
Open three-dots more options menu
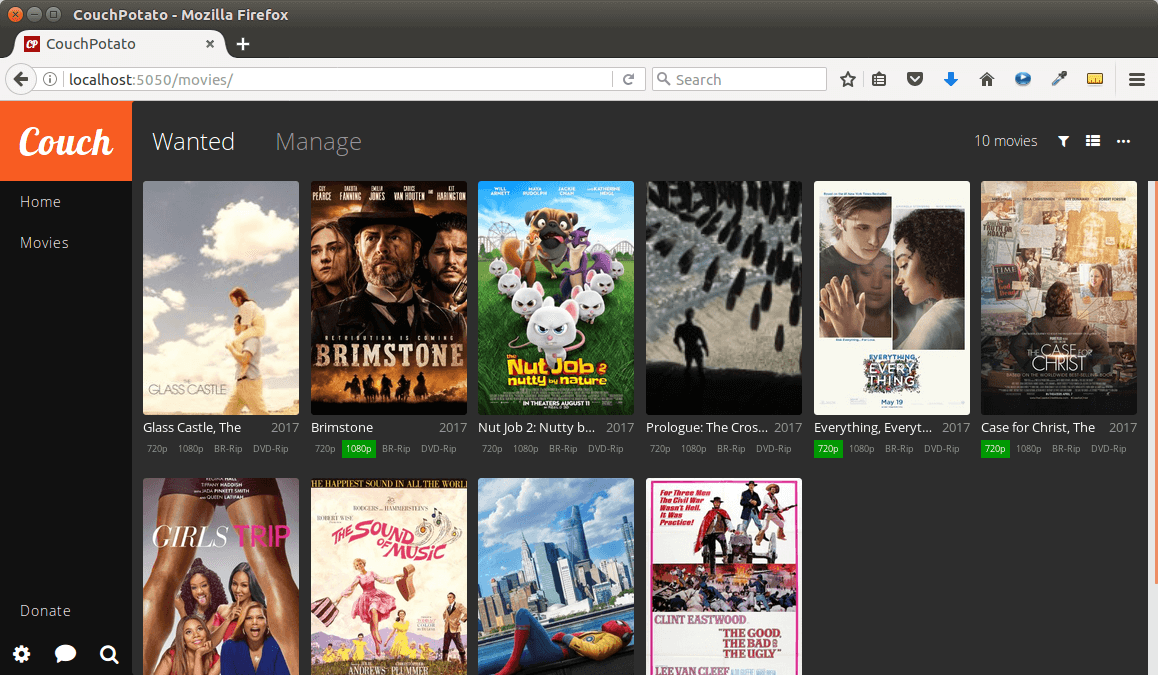(1124, 141)
